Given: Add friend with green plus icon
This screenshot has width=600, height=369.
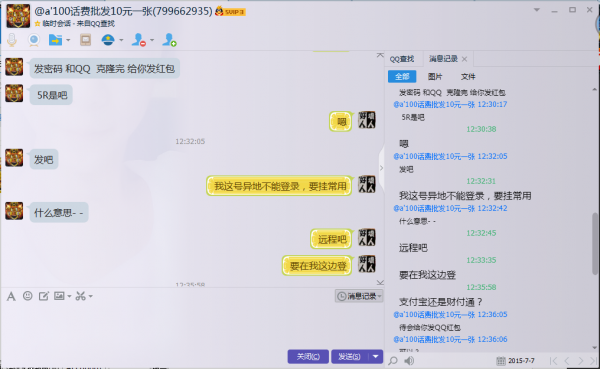Looking at the screenshot, I should coord(169,40).
